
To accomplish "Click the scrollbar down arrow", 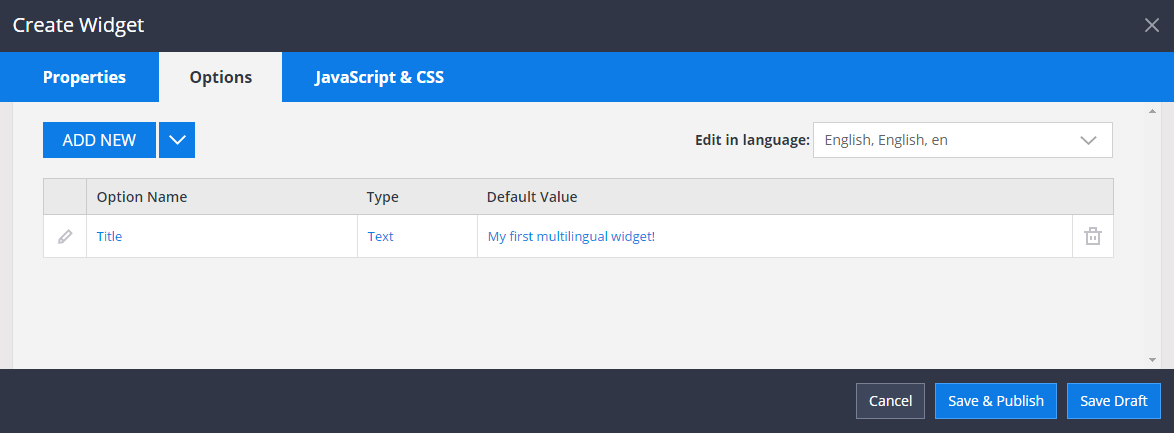I will coord(1152,359).
